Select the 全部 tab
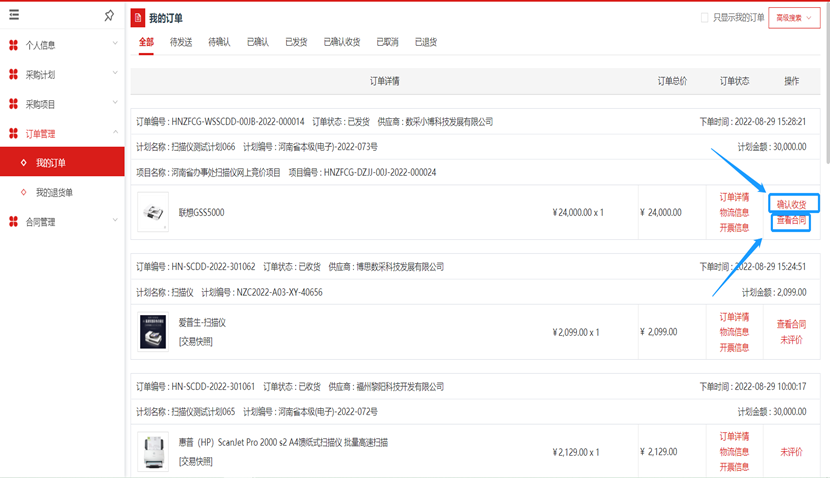 [146, 42]
